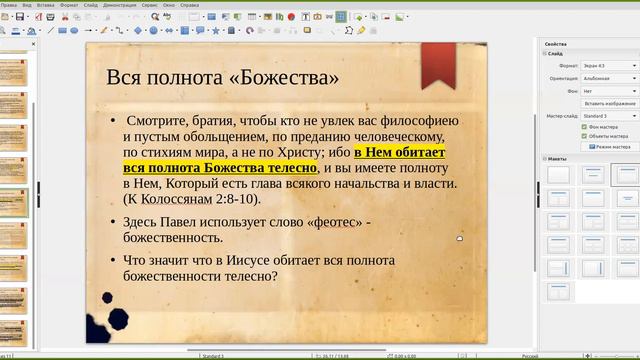Add a new slide icon
640x360 pixels.
tap(358, 17)
